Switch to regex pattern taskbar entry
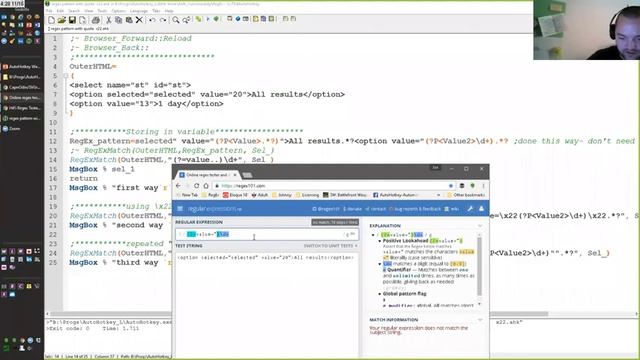Viewport: 640px width, 360px height. (x=21, y=118)
